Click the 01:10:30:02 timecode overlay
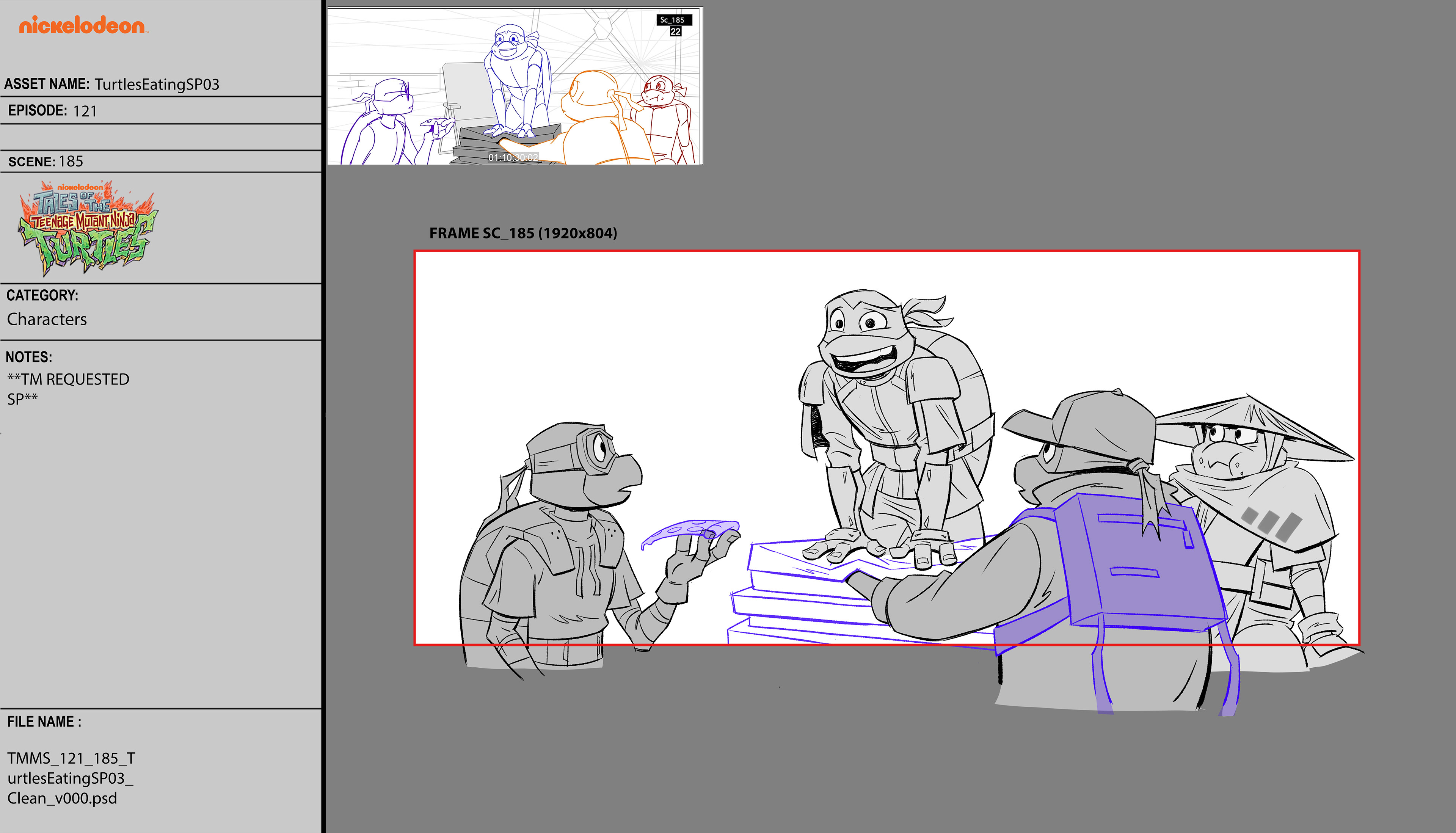 513,157
